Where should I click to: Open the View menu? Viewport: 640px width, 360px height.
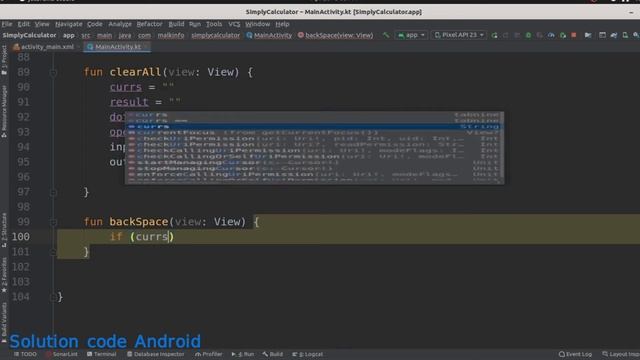(42, 24)
